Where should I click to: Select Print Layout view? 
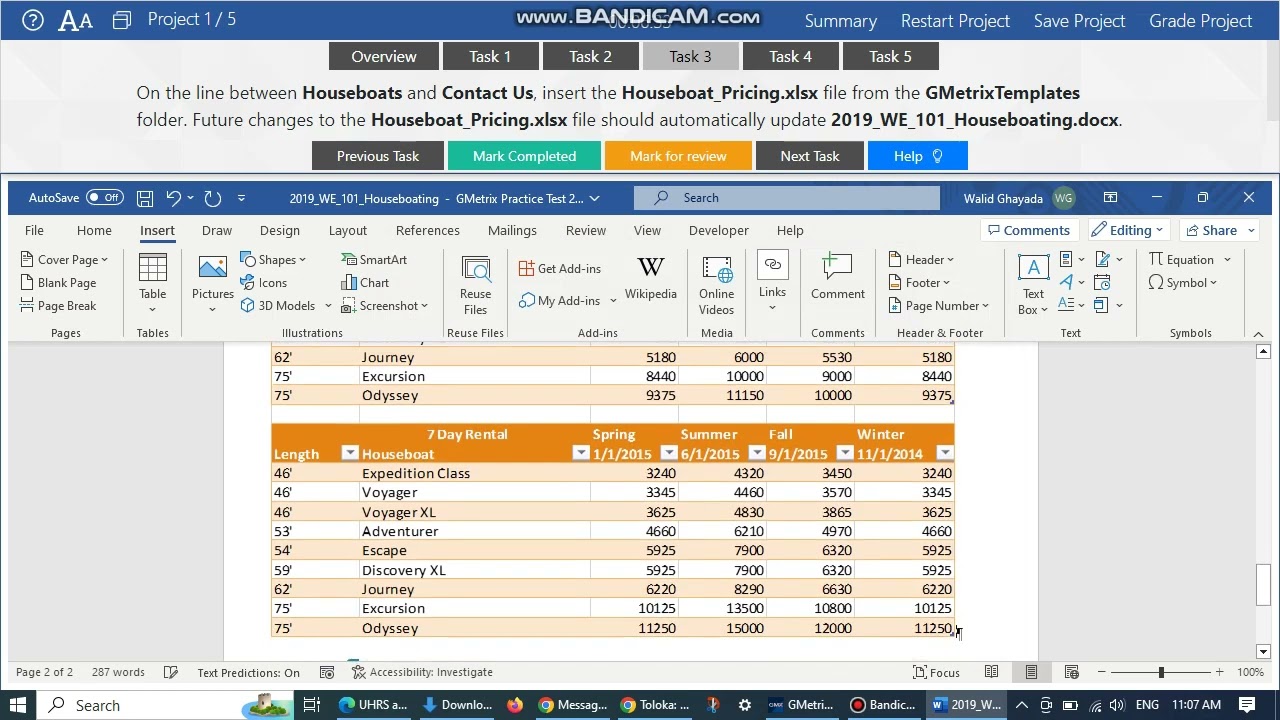(1031, 672)
